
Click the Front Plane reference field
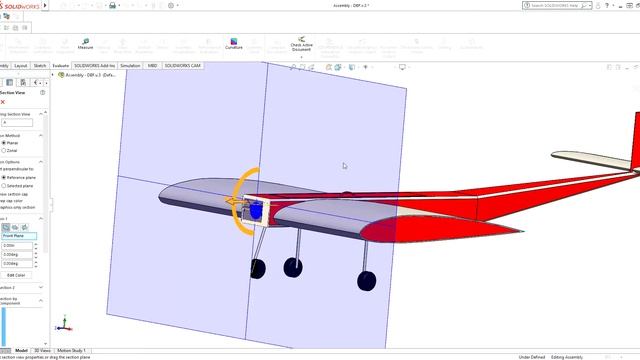click(19, 236)
